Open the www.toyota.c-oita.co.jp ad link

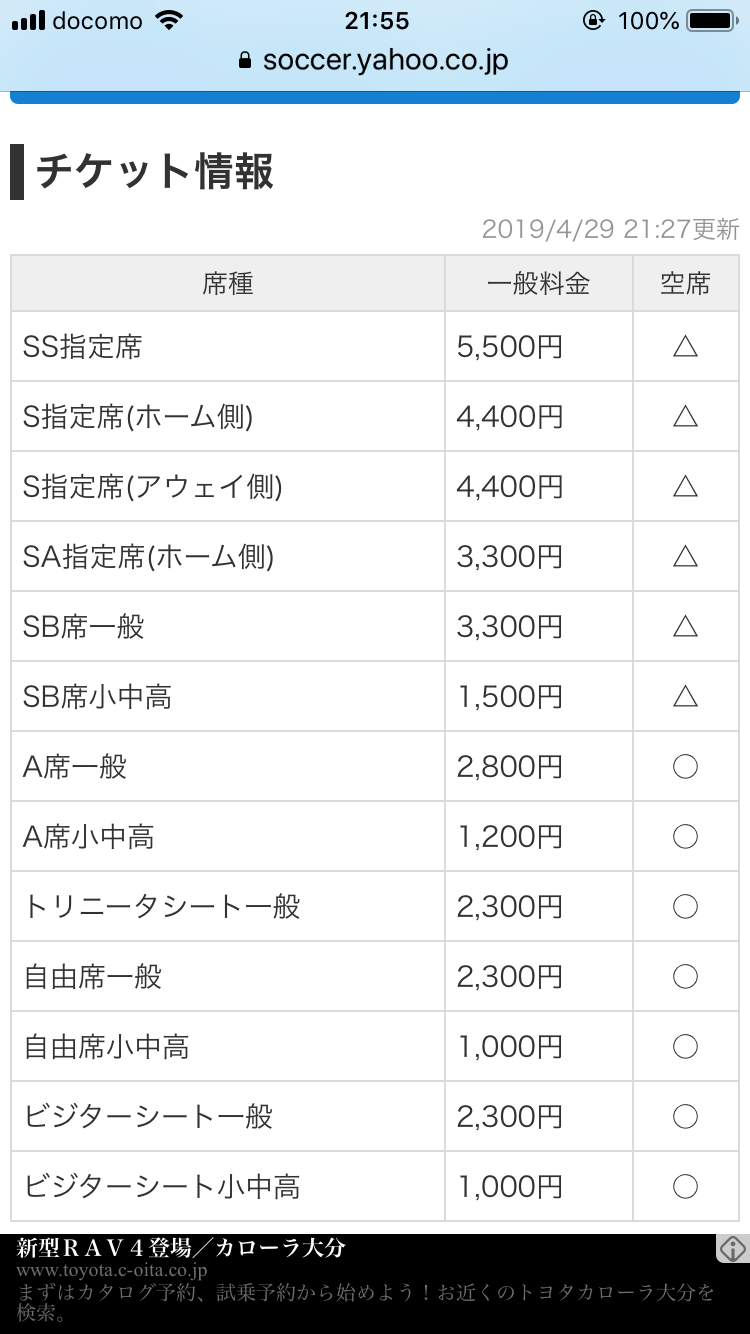coord(112,1271)
